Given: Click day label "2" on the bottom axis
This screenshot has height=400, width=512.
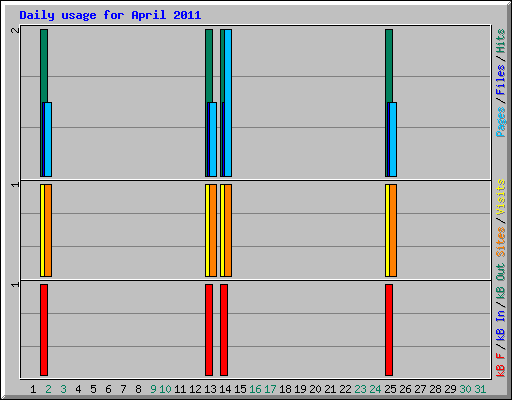Looking at the screenshot, I should (48, 389).
